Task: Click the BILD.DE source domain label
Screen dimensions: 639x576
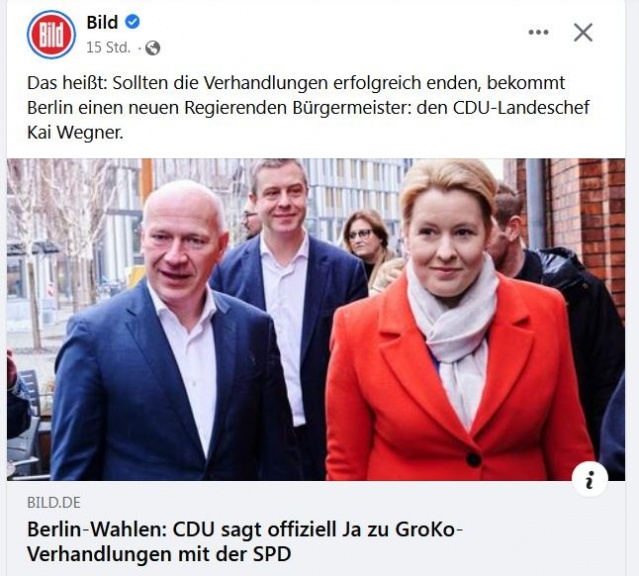Action: tap(54, 503)
